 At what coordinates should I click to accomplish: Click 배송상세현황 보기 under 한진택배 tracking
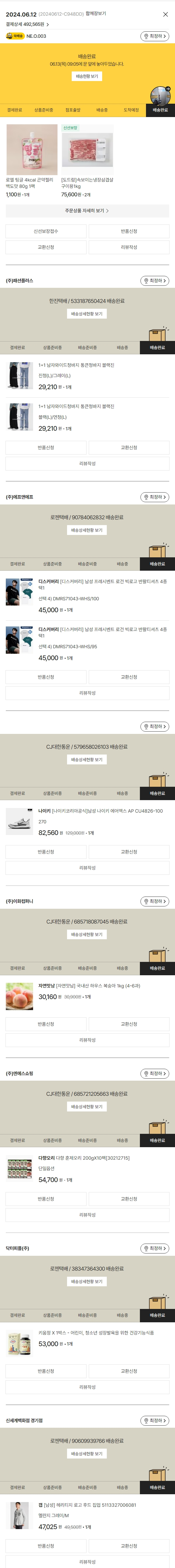tap(87, 314)
